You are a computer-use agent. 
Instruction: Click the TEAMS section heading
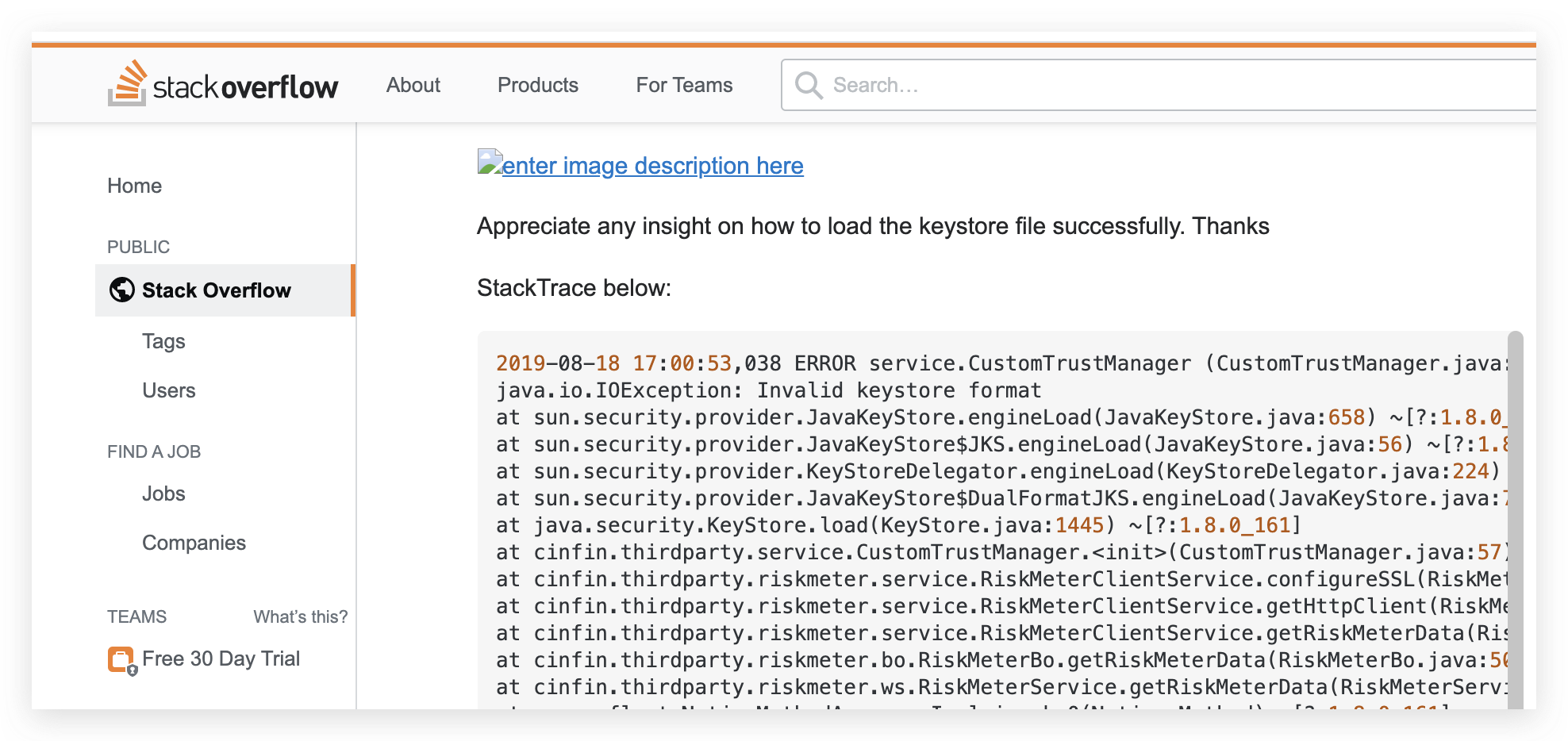tap(137, 616)
